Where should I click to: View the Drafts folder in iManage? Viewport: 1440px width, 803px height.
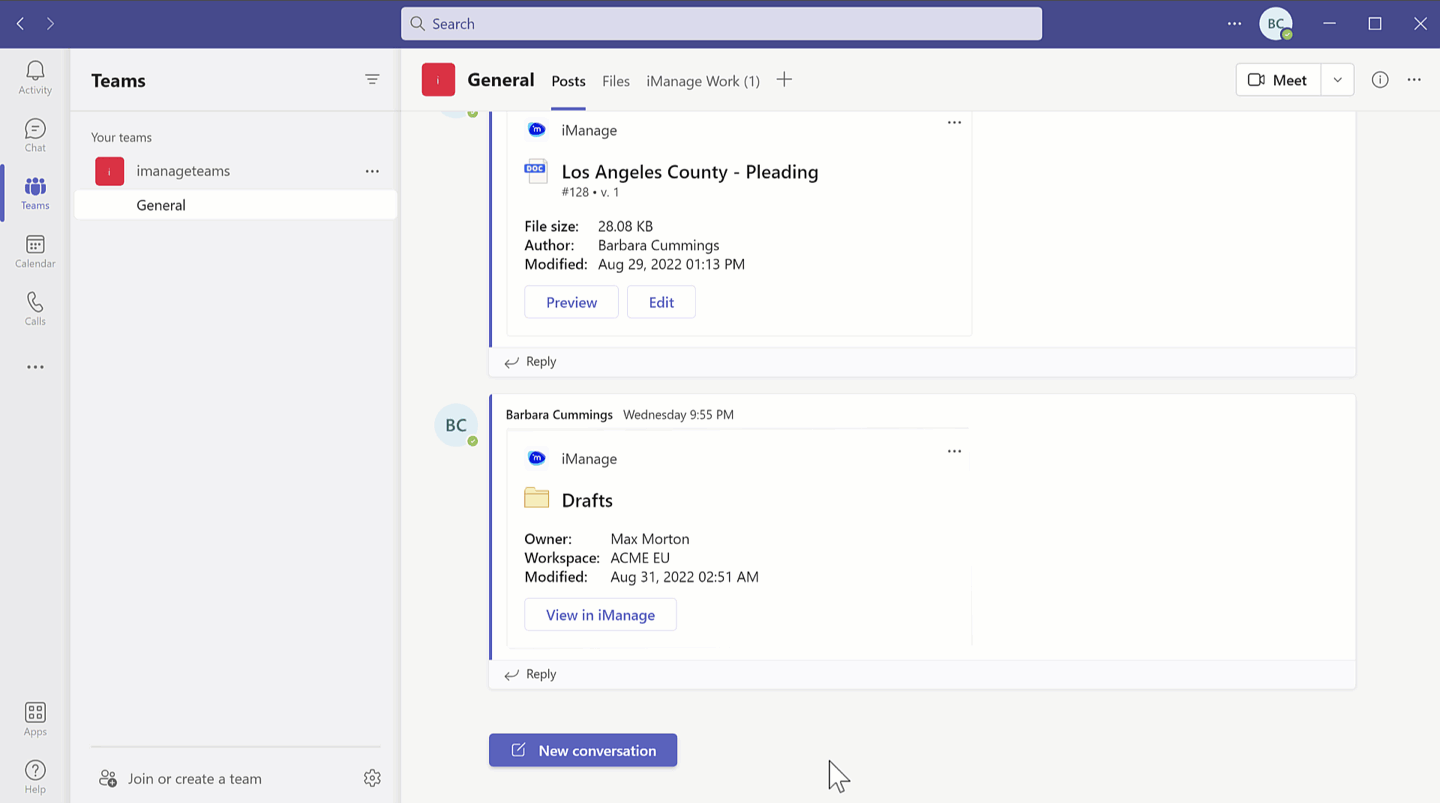(600, 614)
